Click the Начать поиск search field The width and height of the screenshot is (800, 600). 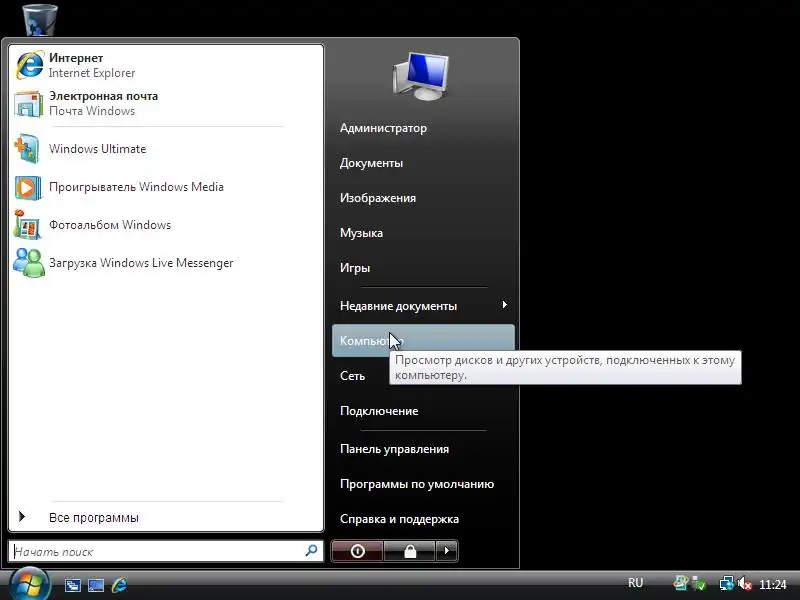166,552
